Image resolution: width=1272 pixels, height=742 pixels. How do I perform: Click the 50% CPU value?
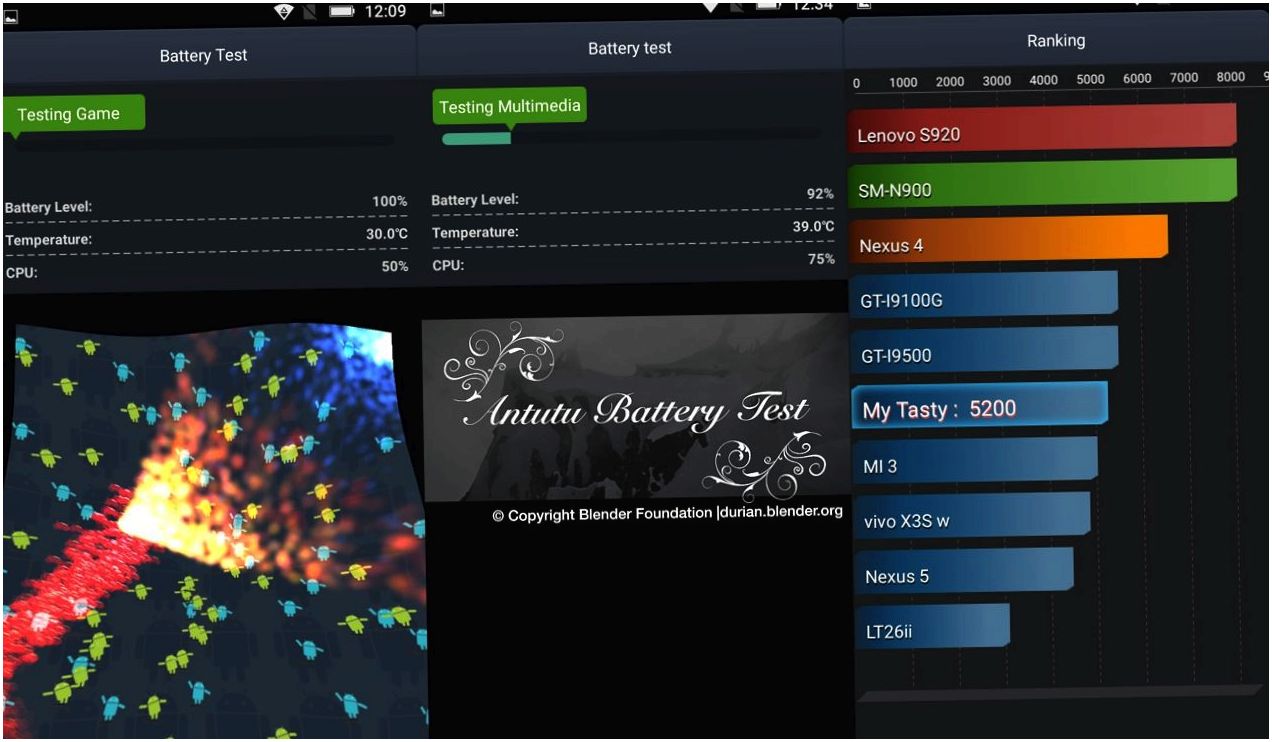395,267
